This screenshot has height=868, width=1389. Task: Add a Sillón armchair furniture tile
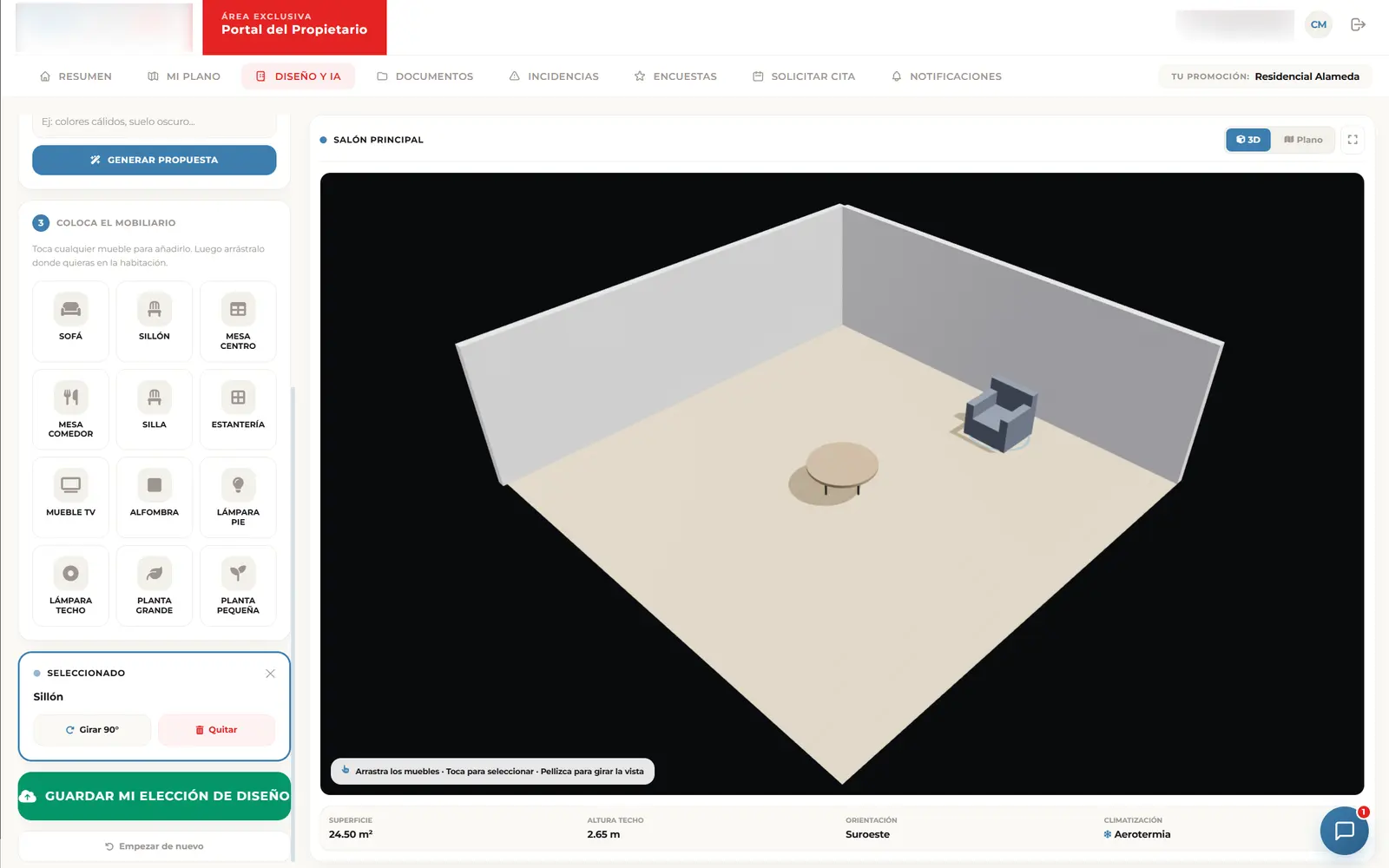[155, 321]
